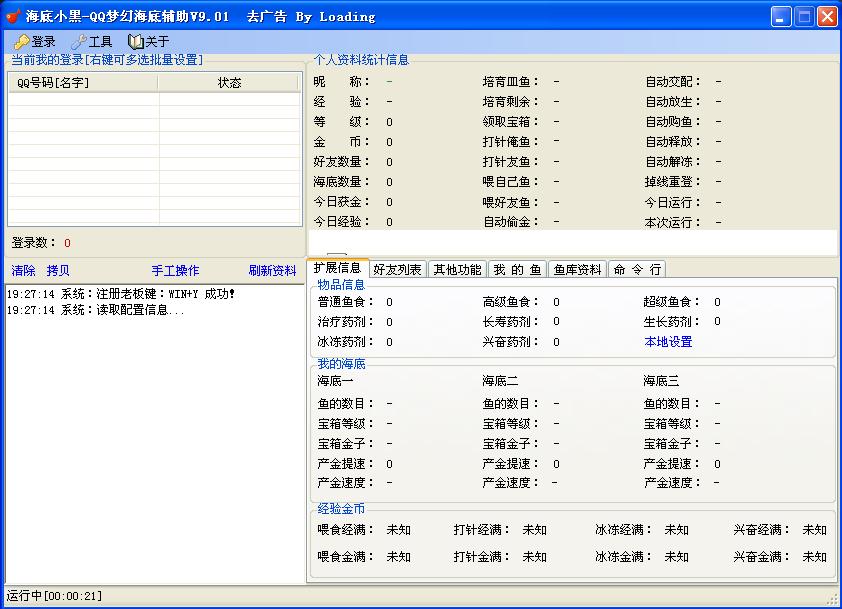Select the 我的鱼 tab
842x609 pixels.
517,269
